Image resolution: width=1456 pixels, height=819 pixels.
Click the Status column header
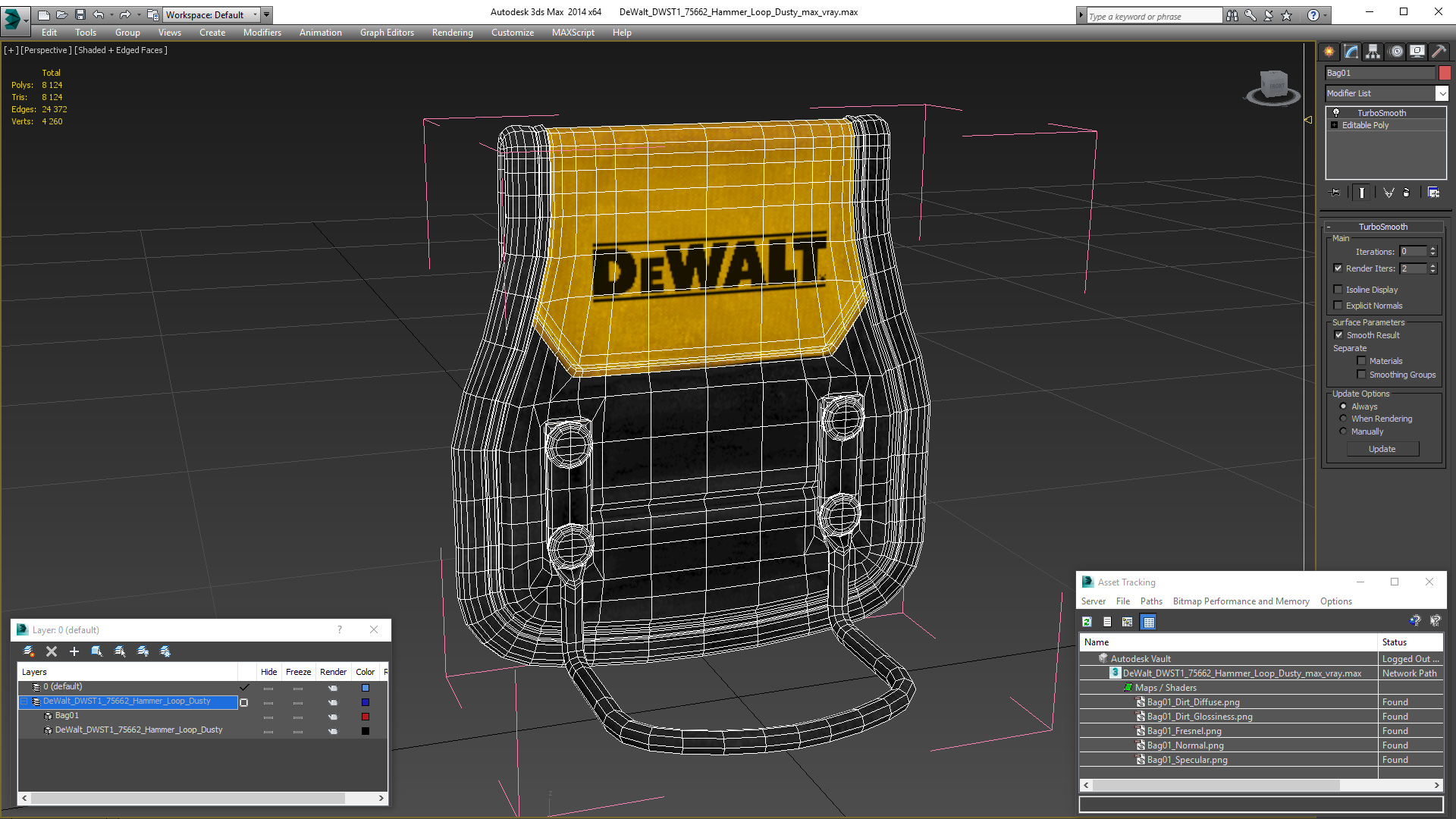coord(1409,642)
